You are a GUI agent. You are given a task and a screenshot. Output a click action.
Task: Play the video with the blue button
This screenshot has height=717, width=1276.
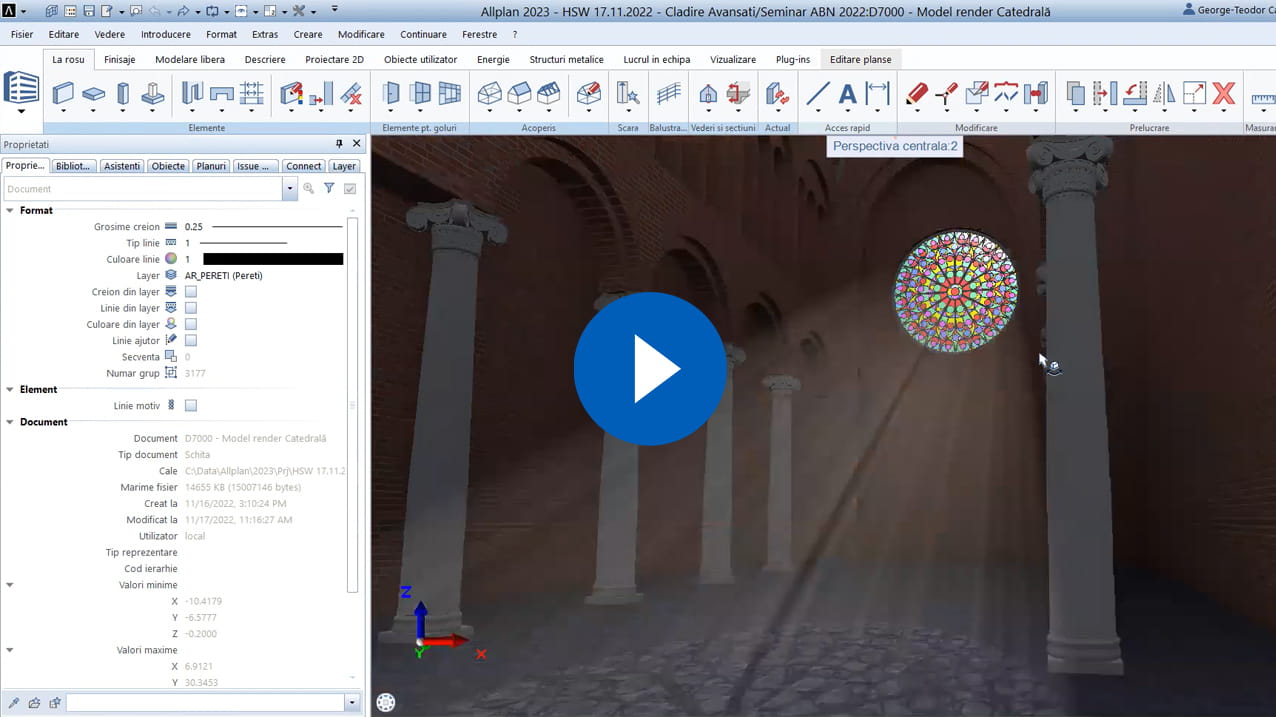click(x=650, y=368)
